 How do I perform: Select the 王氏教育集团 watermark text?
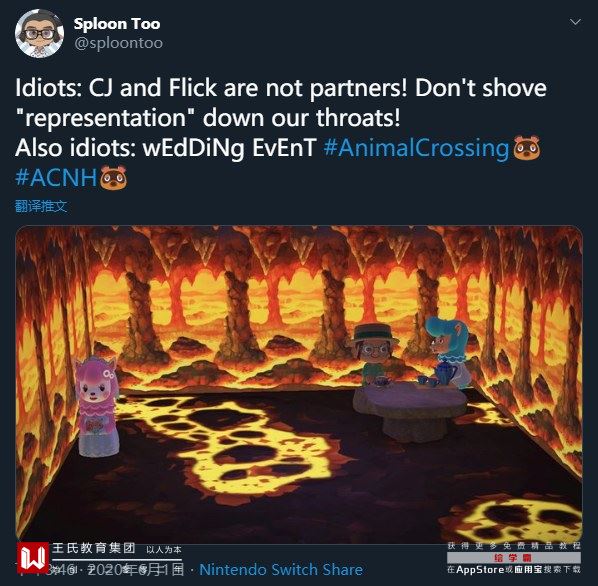(x=94, y=548)
